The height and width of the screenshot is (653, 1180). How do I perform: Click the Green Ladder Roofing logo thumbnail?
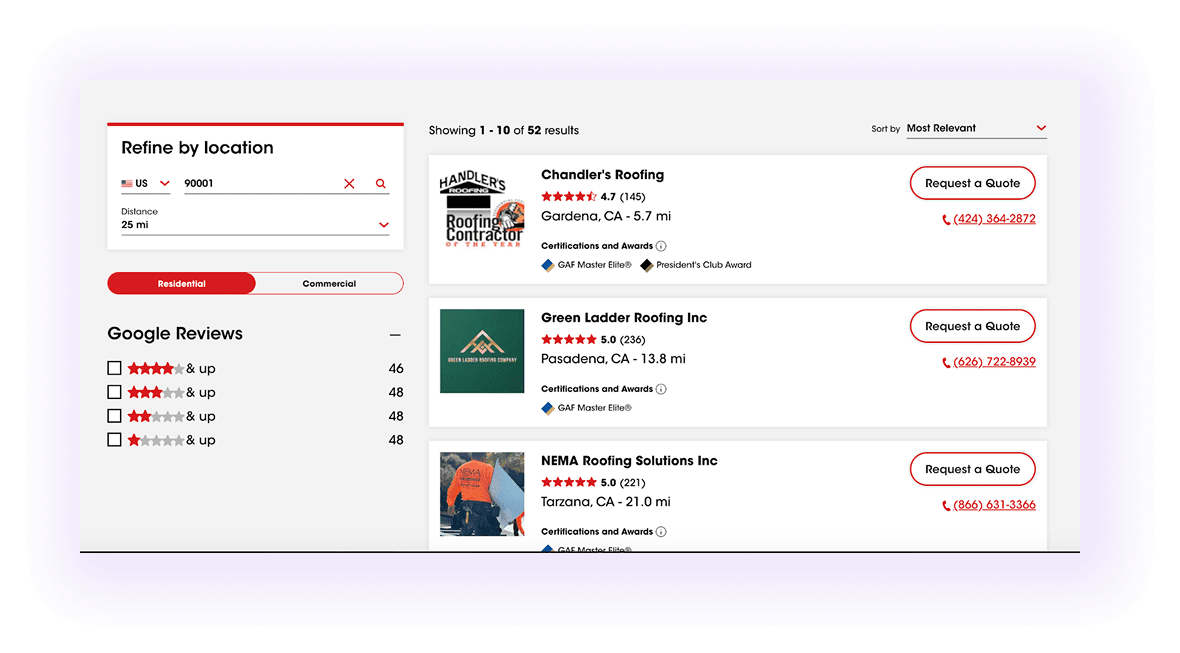point(482,351)
